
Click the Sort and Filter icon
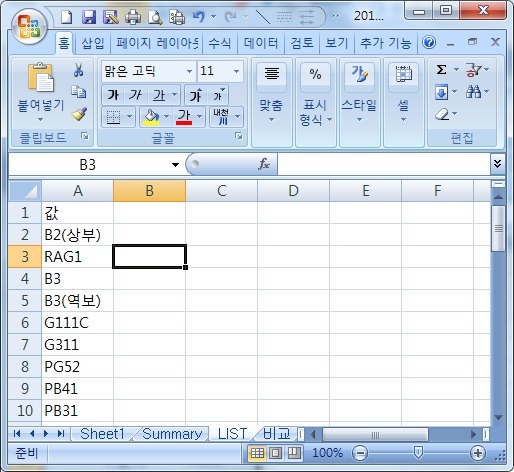click(473, 70)
